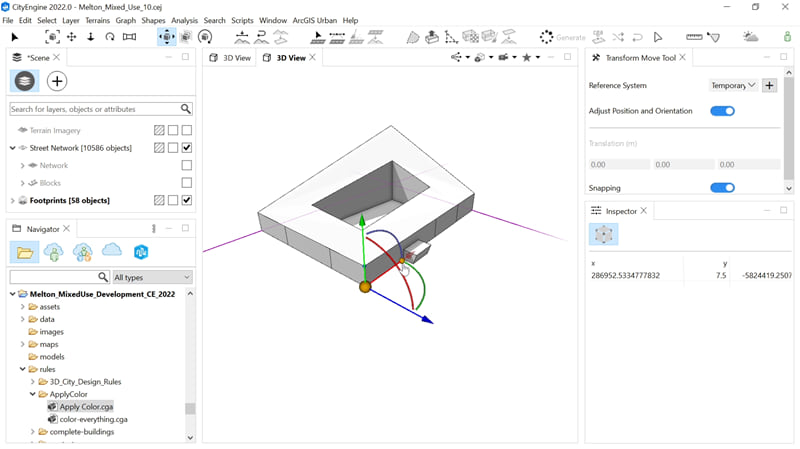Viewport: 800px width, 449px height.
Task: Open the Measure Distance ruler tool
Action: pyautogui.click(x=694, y=37)
